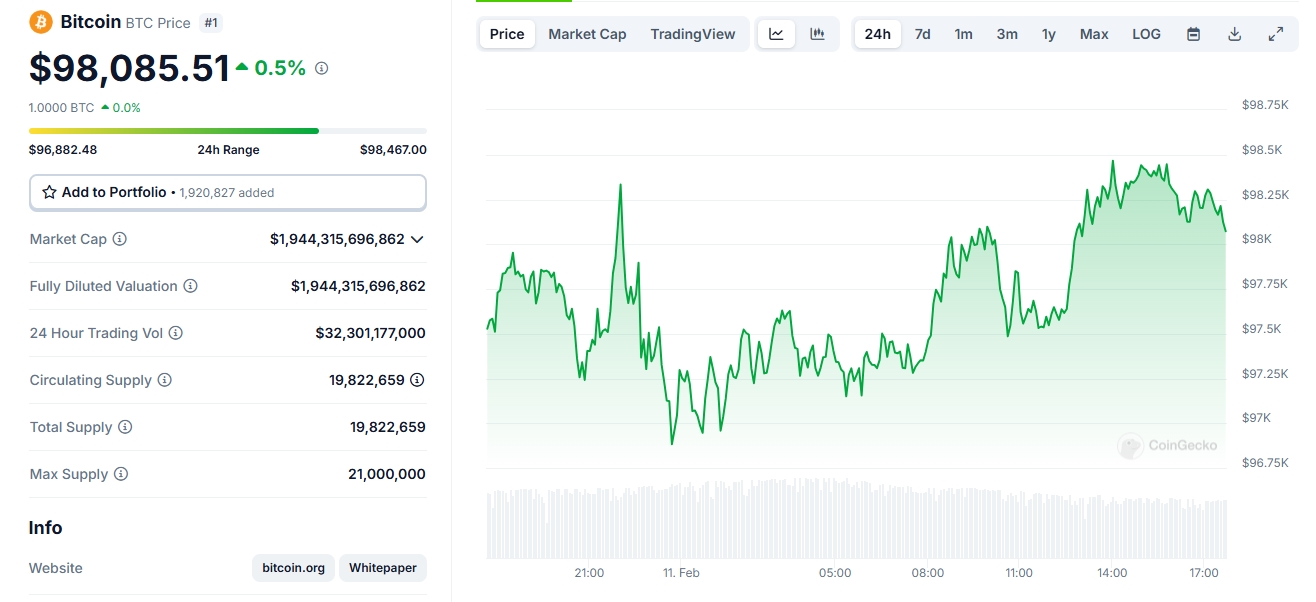Click the 1.0000 BTC text
The height and width of the screenshot is (602, 1316).
(61, 108)
